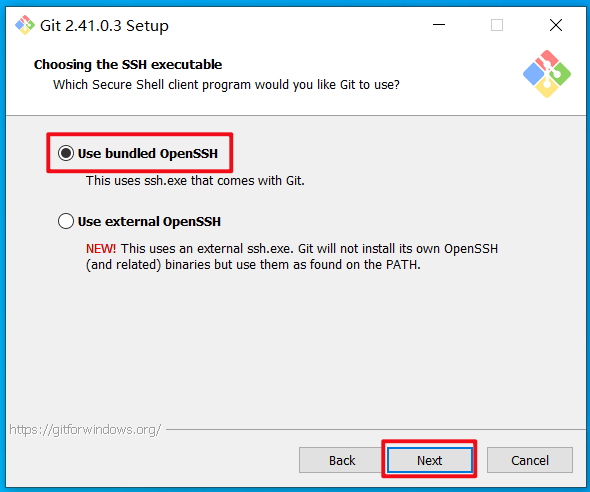Close the Git Setup window

click(x=556, y=25)
